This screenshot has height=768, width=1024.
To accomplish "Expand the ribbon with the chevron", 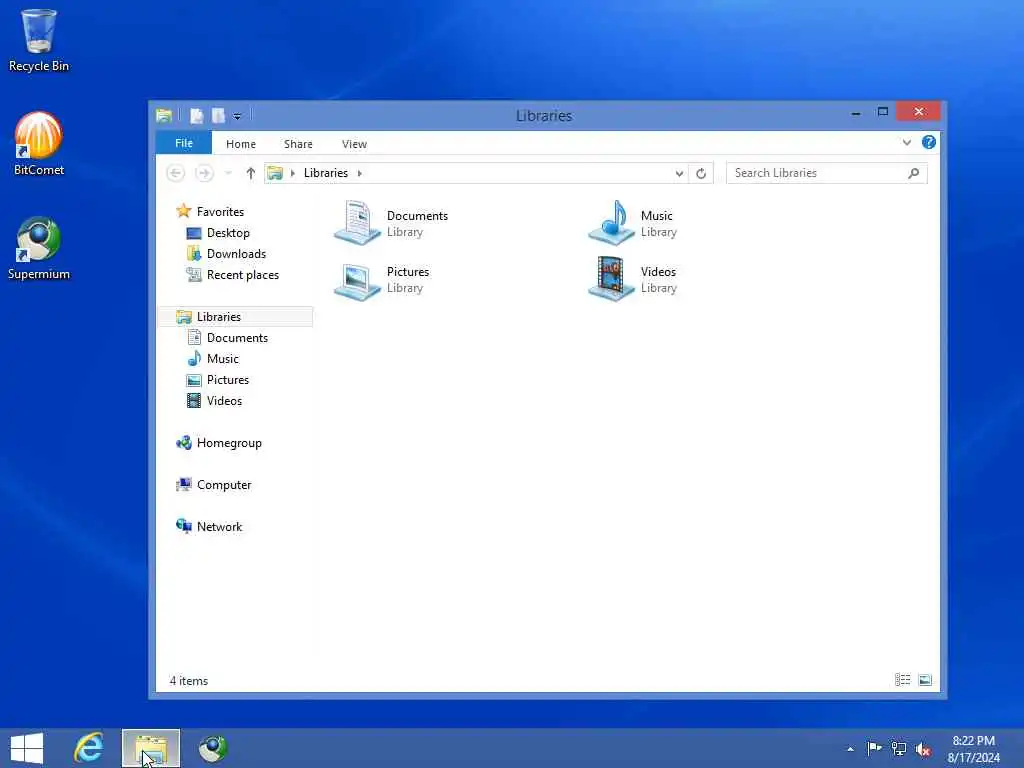I will pyautogui.click(x=906, y=142).
